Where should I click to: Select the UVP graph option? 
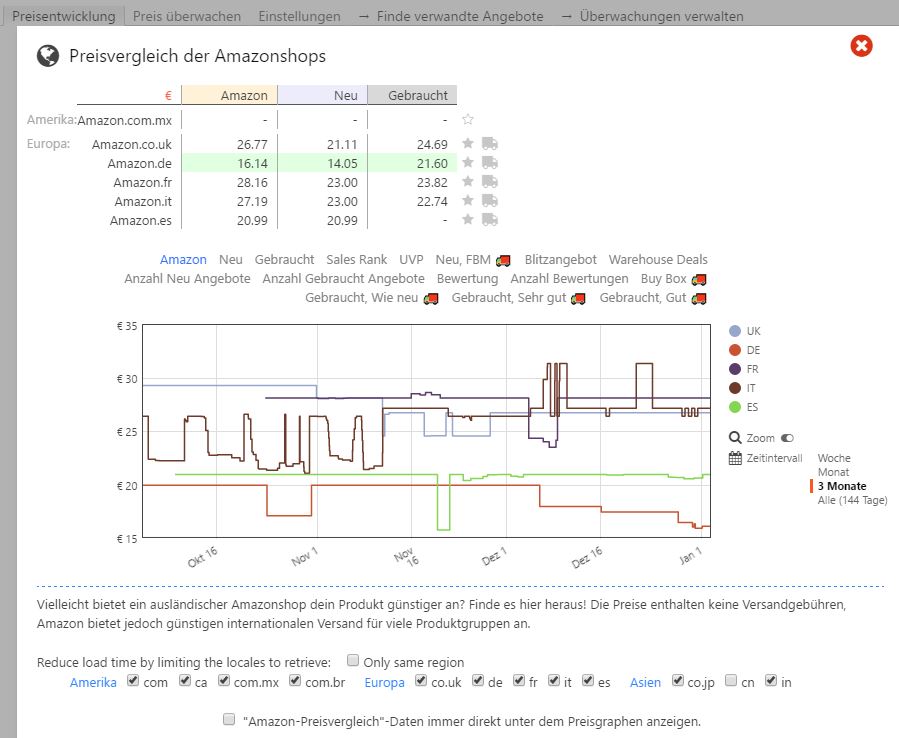click(411, 260)
